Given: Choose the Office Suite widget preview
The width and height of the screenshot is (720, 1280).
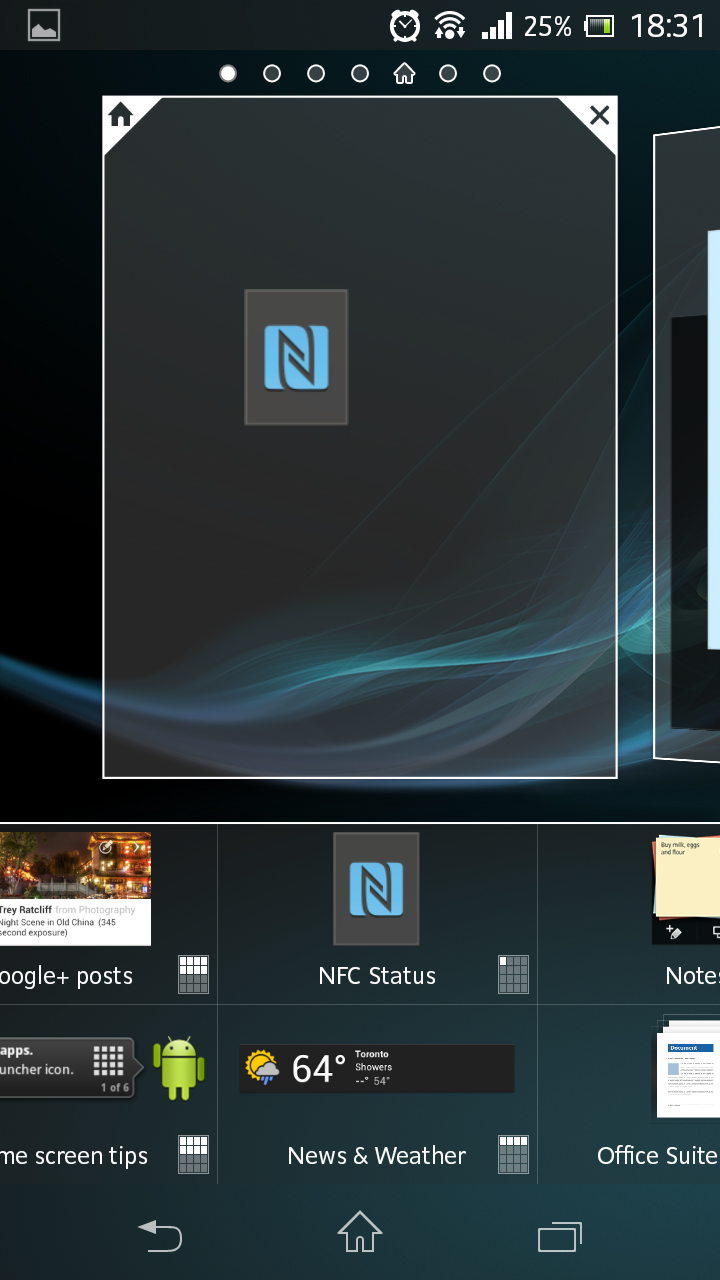Looking at the screenshot, I should (688, 1069).
